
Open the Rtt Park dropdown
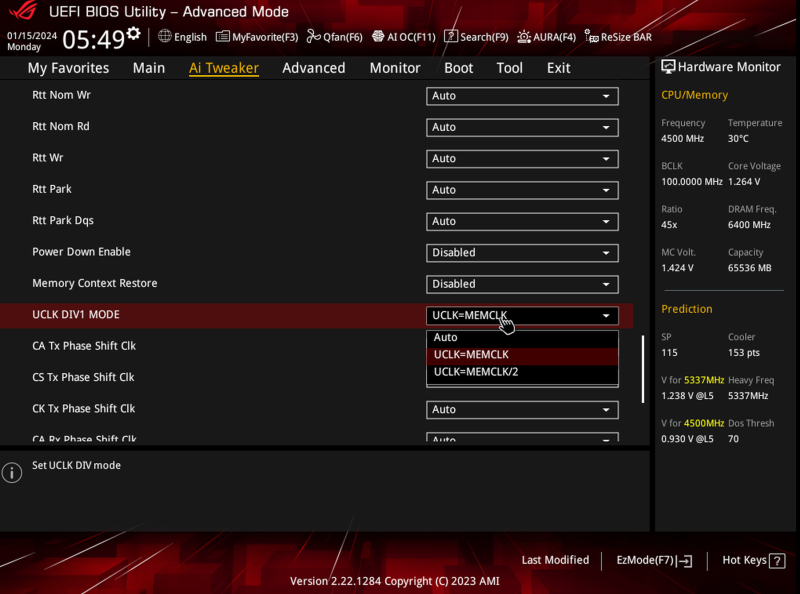[x=522, y=190]
